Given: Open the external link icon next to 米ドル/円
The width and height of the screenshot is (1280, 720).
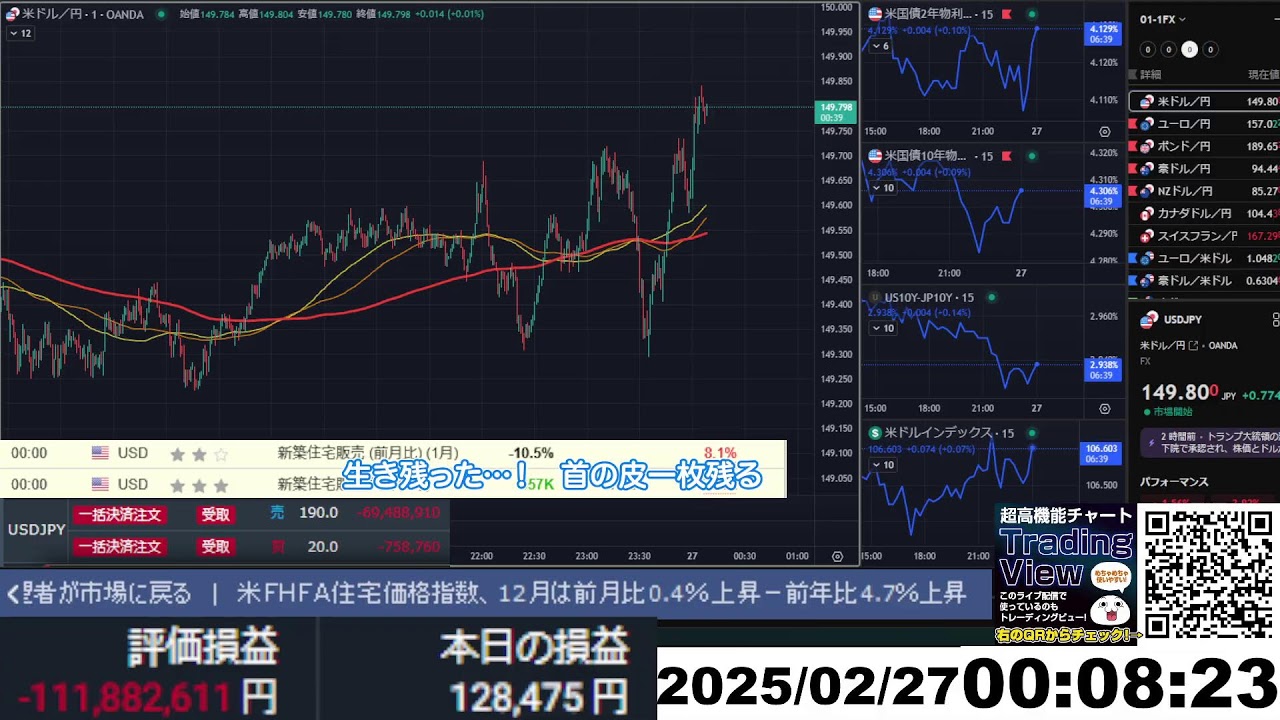Looking at the screenshot, I should pos(1193,345).
